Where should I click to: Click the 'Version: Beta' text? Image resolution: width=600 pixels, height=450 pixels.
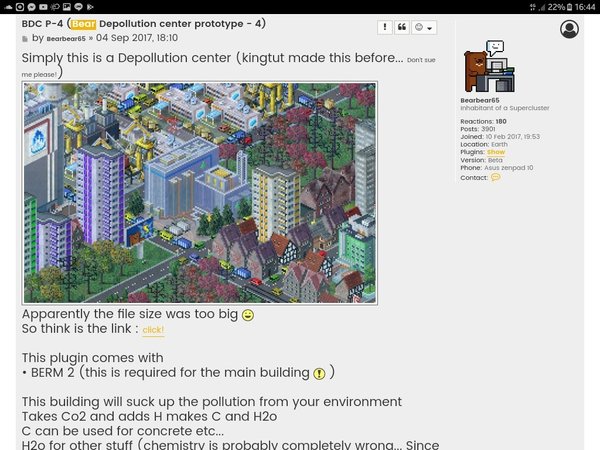point(481,160)
